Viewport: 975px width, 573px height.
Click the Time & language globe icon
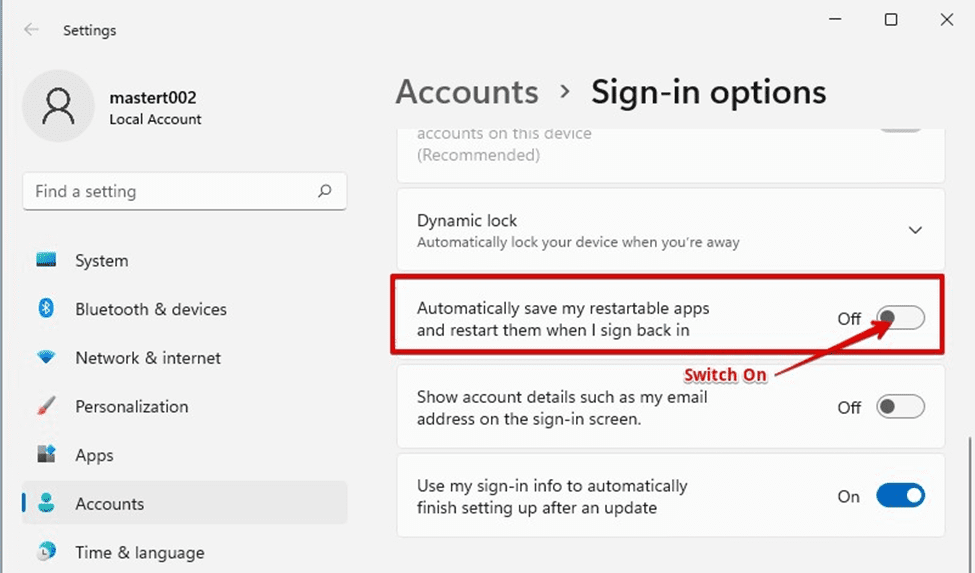coord(46,552)
